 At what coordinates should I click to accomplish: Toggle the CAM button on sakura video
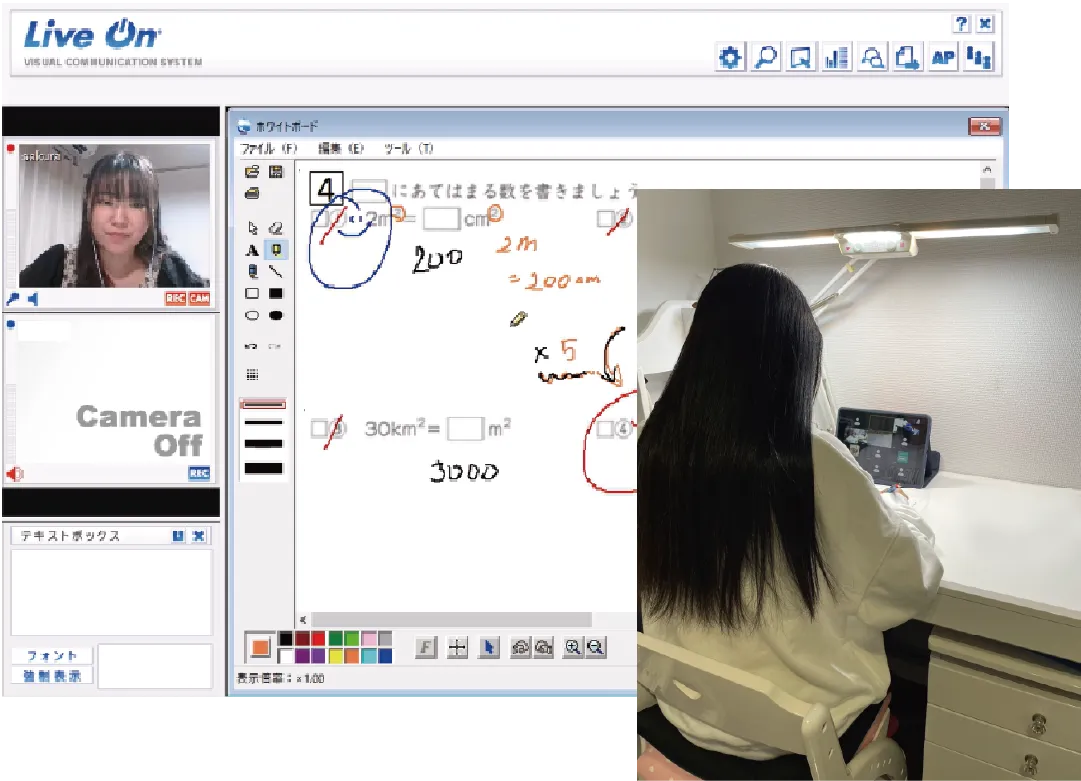(x=199, y=299)
